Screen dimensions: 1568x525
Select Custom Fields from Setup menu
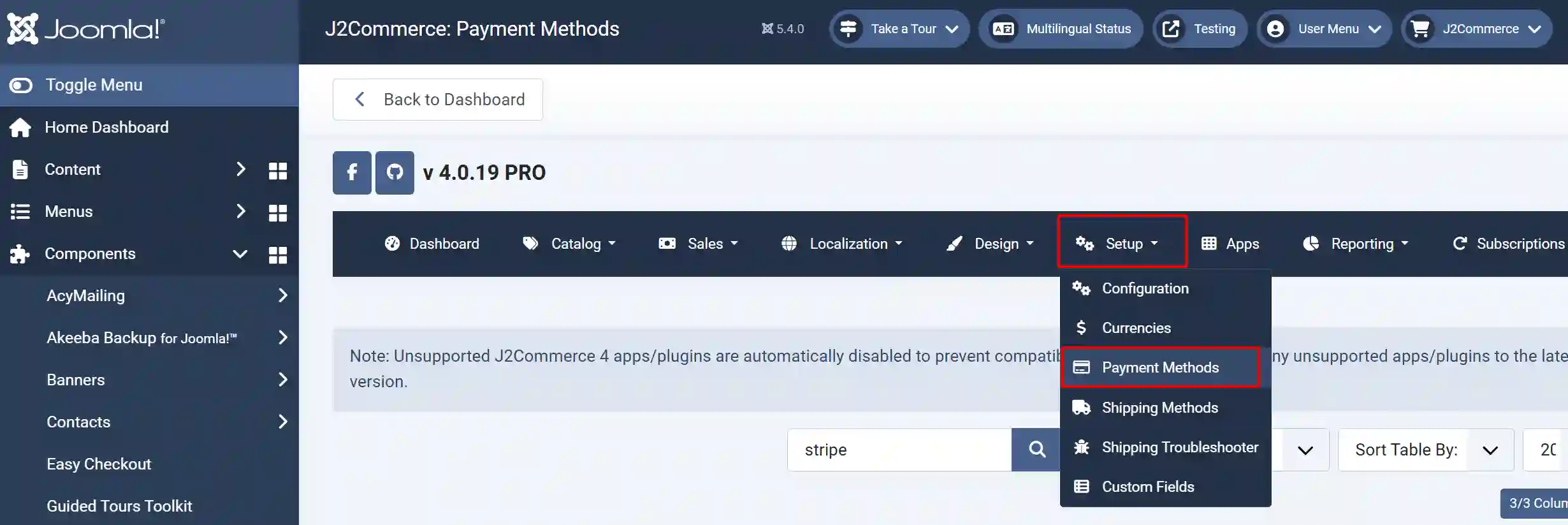point(1165,487)
